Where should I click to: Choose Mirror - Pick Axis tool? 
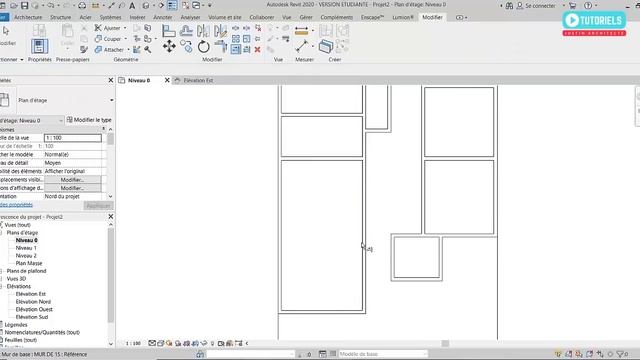pyautogui.click(x=203, y=31)
